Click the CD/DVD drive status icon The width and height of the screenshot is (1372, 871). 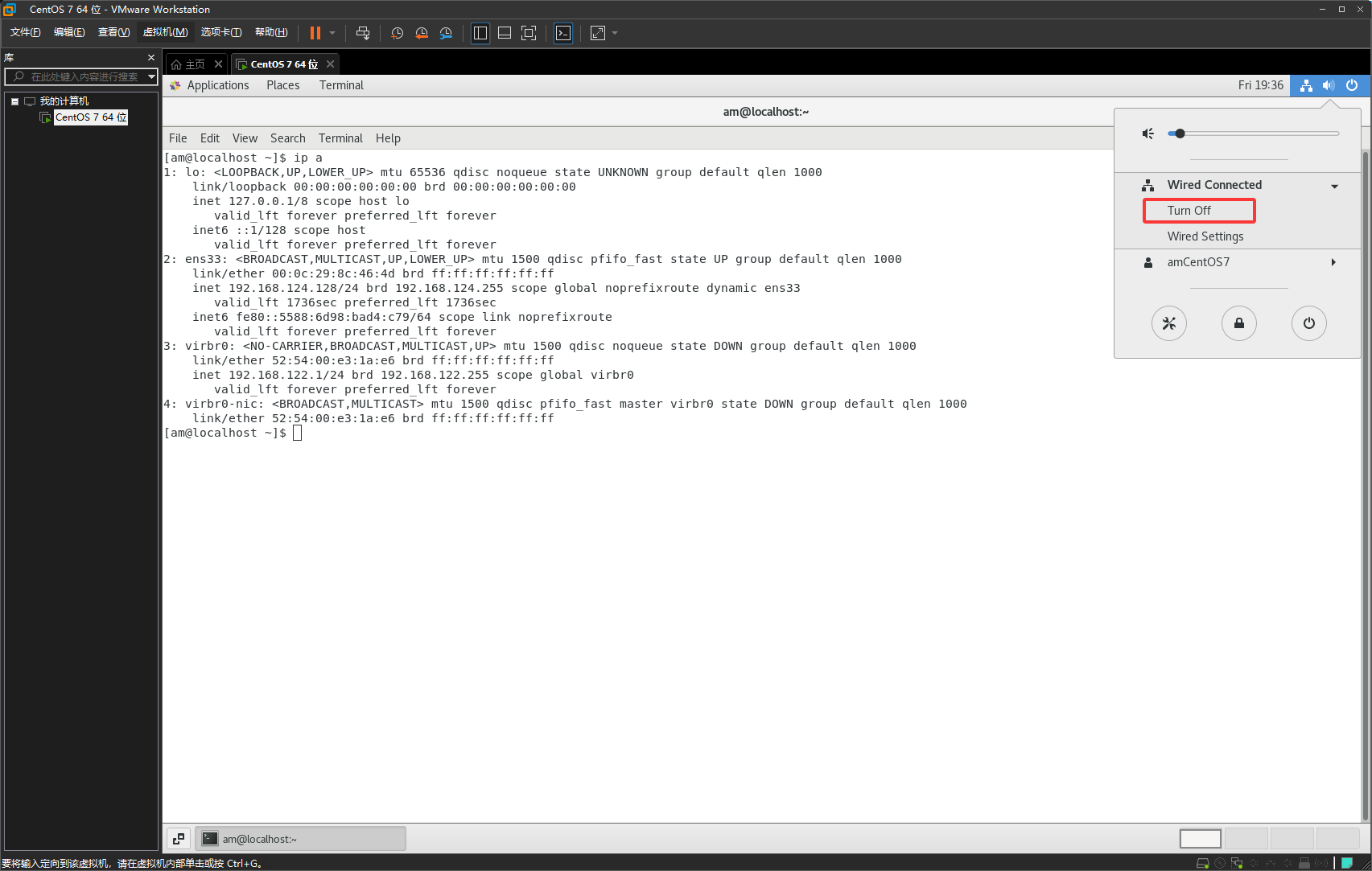[1220, 863]
